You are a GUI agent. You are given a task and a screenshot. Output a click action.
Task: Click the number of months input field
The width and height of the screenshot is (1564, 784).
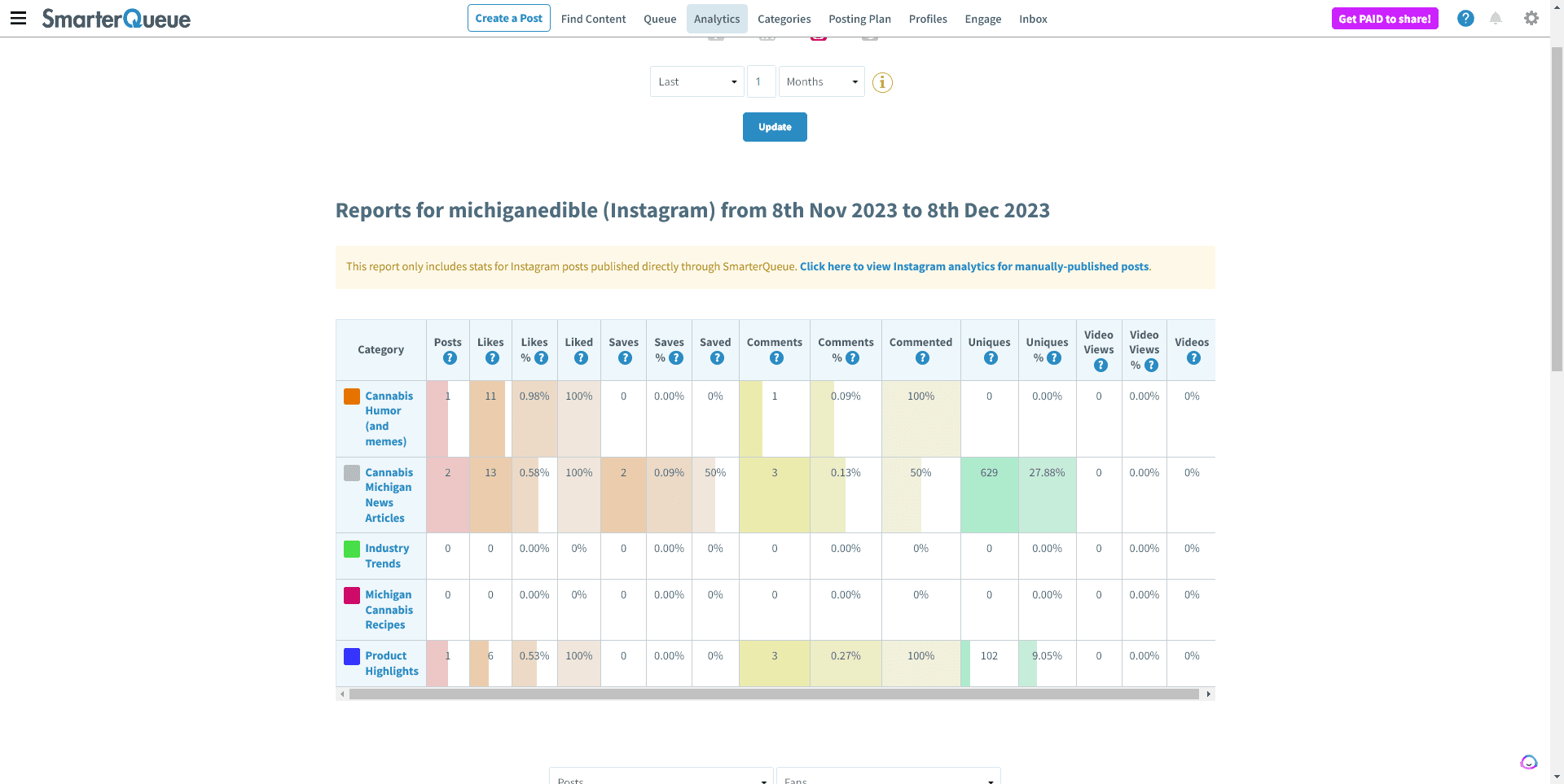pyautogui.click(x=761, y=81)
